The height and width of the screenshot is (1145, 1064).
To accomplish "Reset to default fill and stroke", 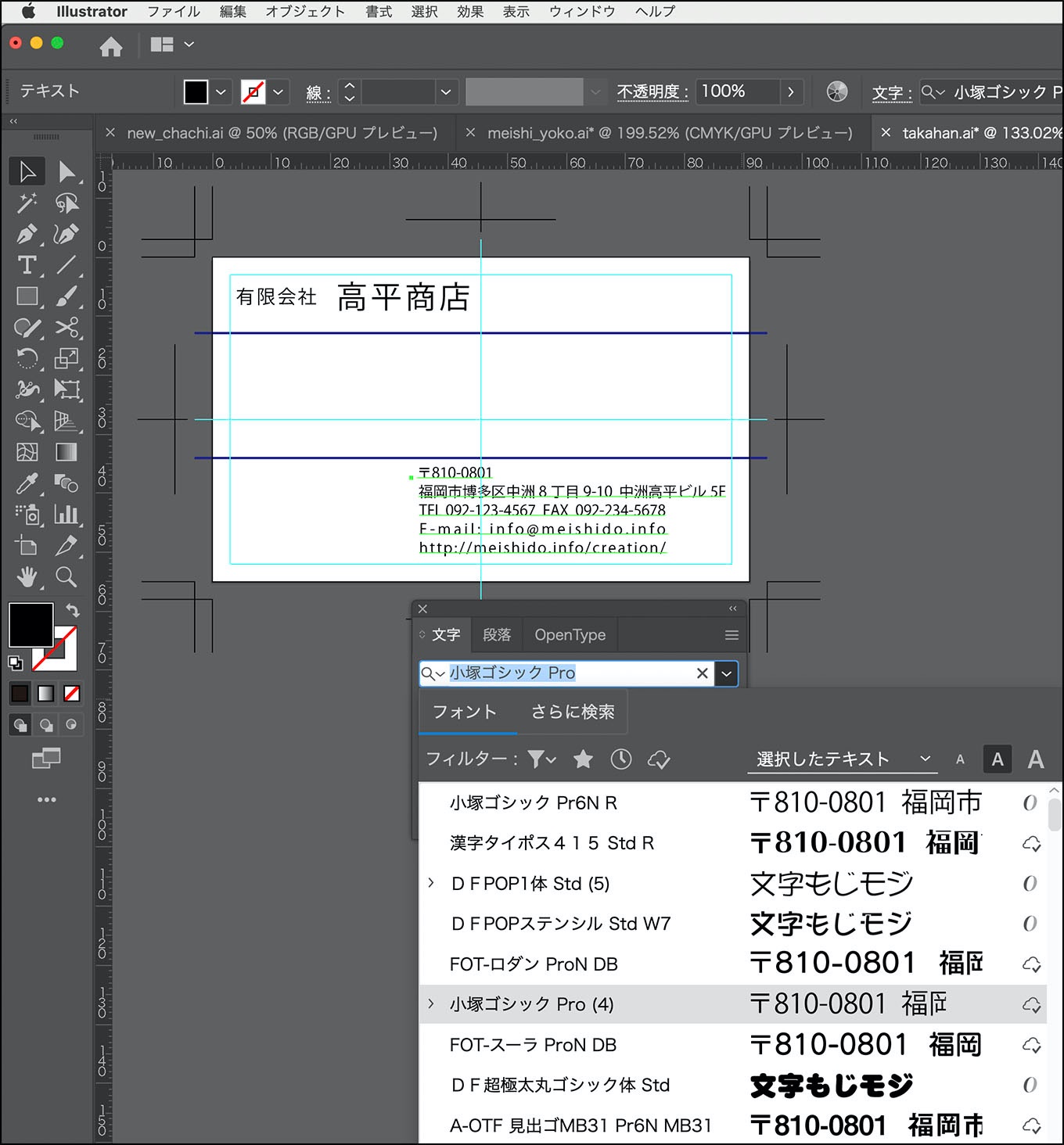I will pyautogui.click(x=16, y=663).
